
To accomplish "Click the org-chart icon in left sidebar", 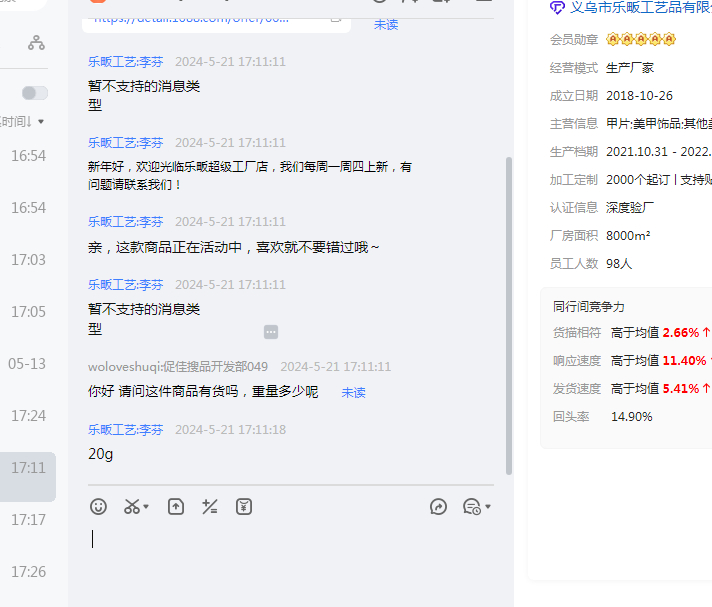I will point(36,42).
